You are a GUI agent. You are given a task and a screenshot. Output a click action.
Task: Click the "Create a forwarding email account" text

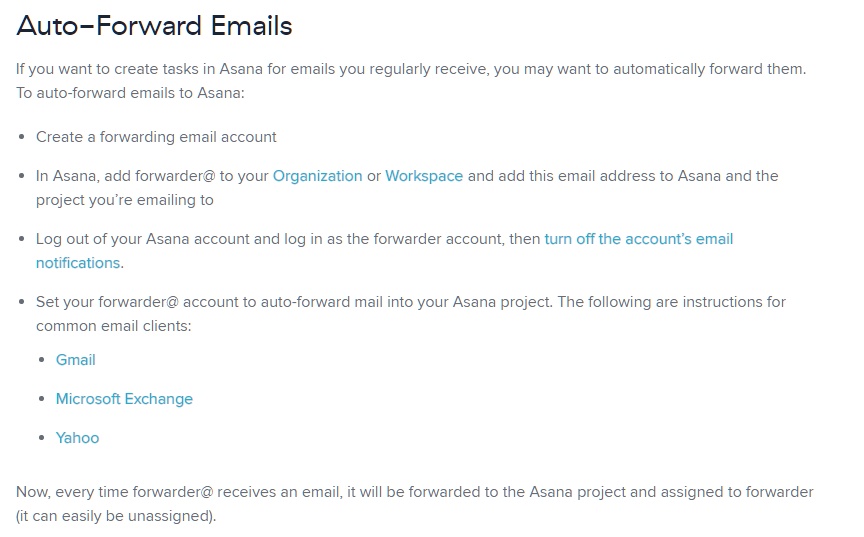click(156, 137)
